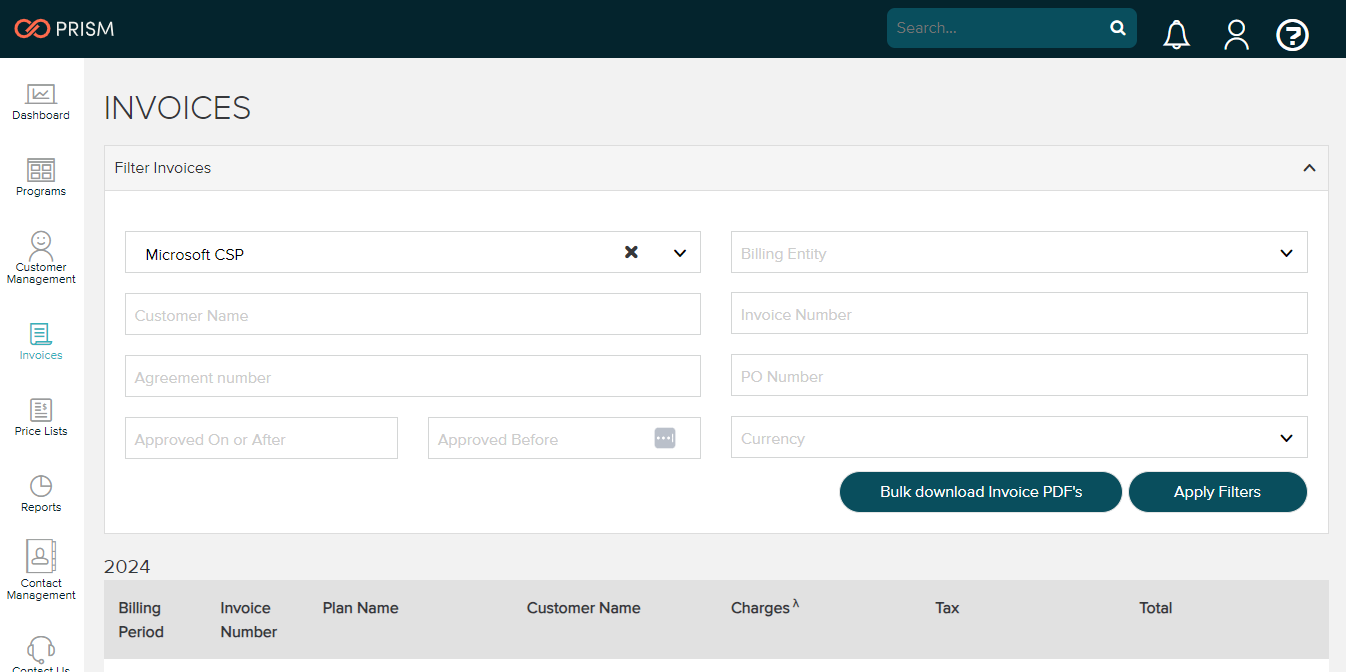The height and width of the screenshot is (672, 1346).
Task: Open the Approved Before date picker
Action: (x=664, y=437)
